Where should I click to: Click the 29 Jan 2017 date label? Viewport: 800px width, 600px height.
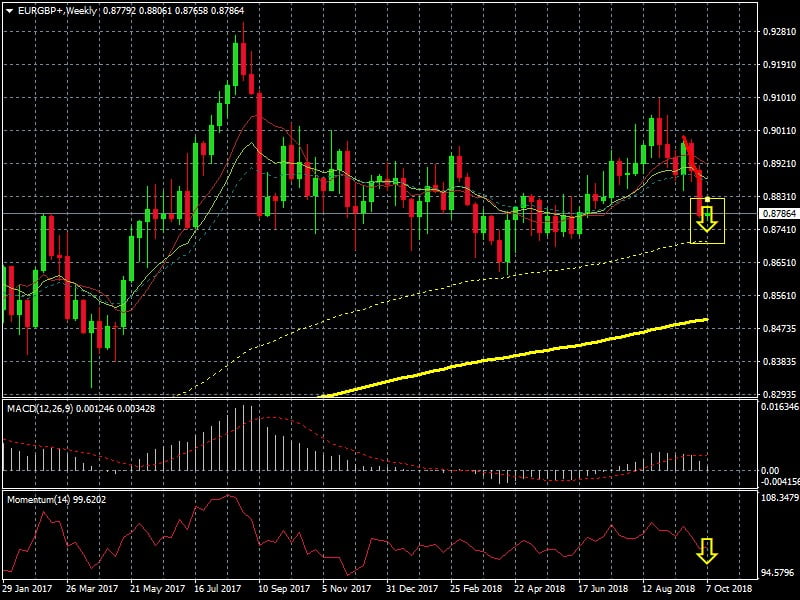pos(29,590)
